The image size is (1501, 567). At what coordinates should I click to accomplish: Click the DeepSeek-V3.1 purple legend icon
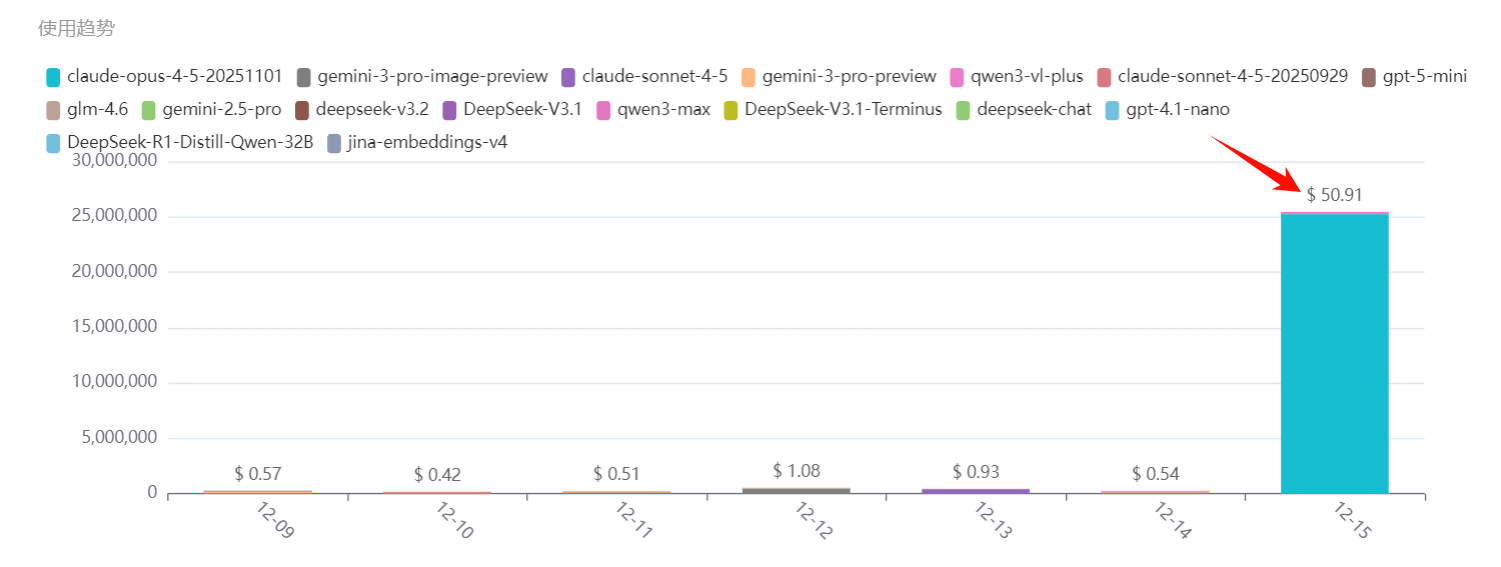tap(449, 109)
